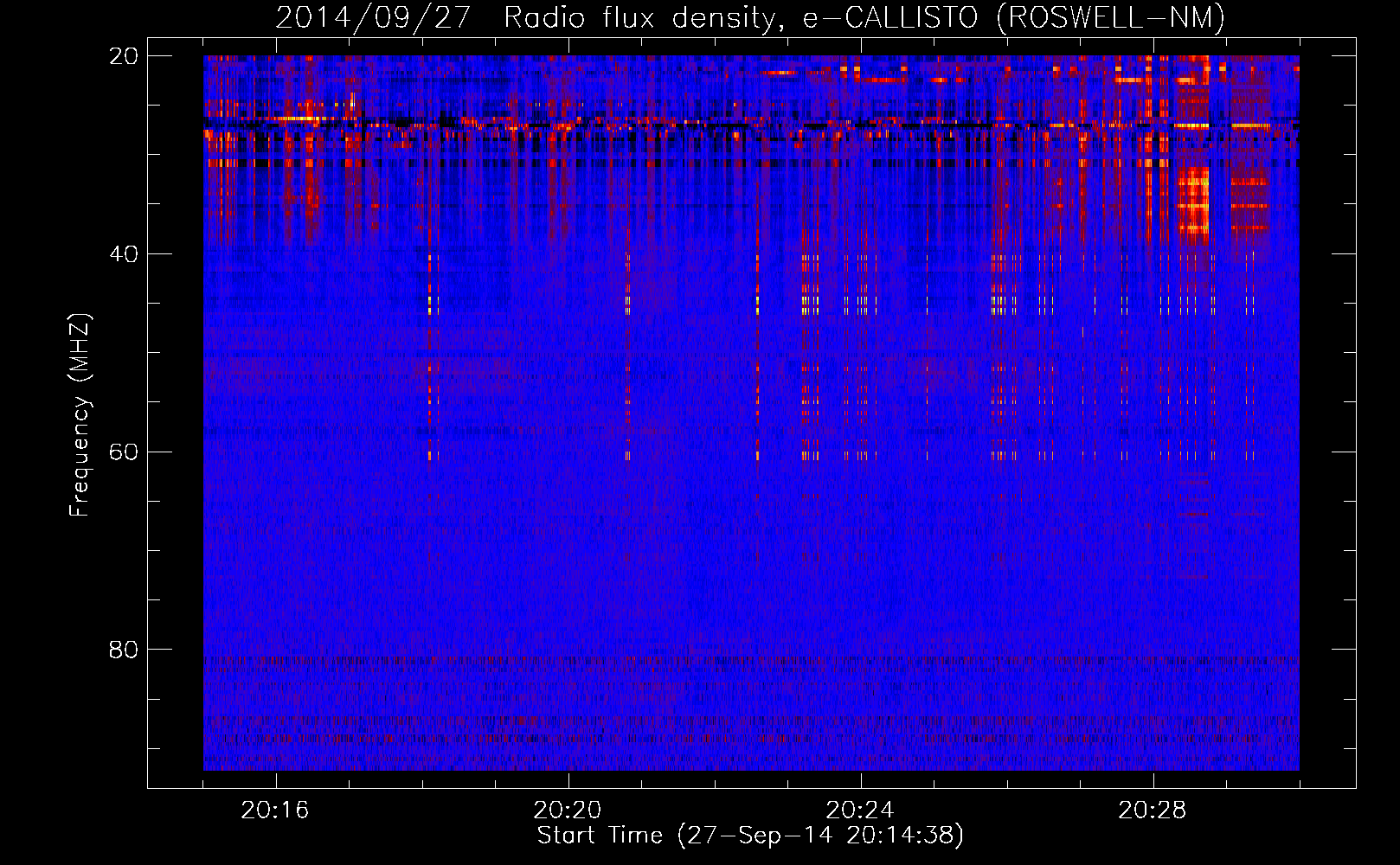This screenshot has width=1400, height=865.
Task: Click the date '2014/09/27' in the title
Action: 373,18
